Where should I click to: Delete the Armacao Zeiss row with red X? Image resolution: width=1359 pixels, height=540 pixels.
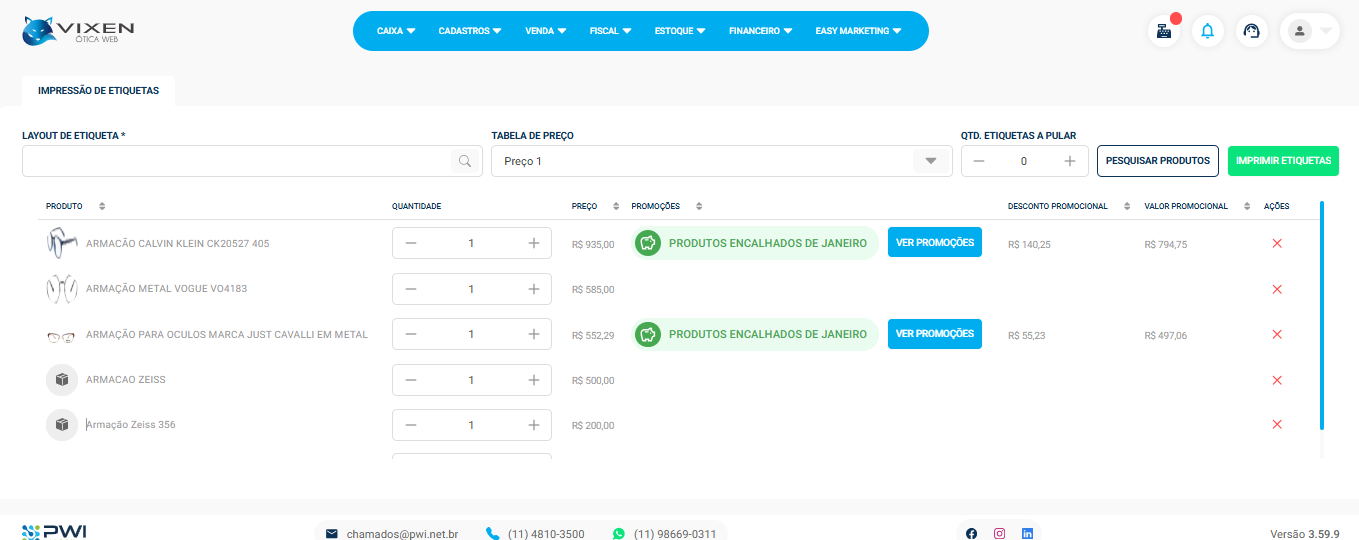point(1276,380)
